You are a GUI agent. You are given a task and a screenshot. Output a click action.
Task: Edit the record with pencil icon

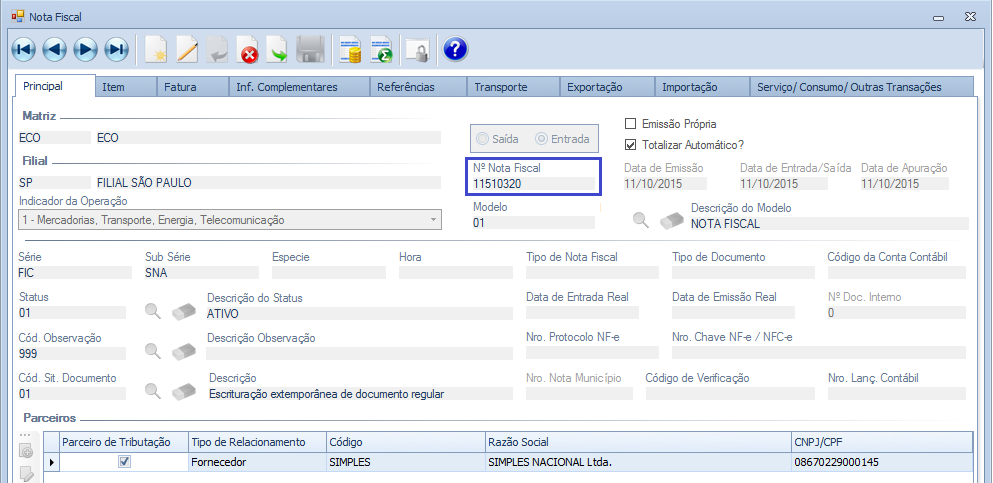pyautogui.click(x=187, y=49)
